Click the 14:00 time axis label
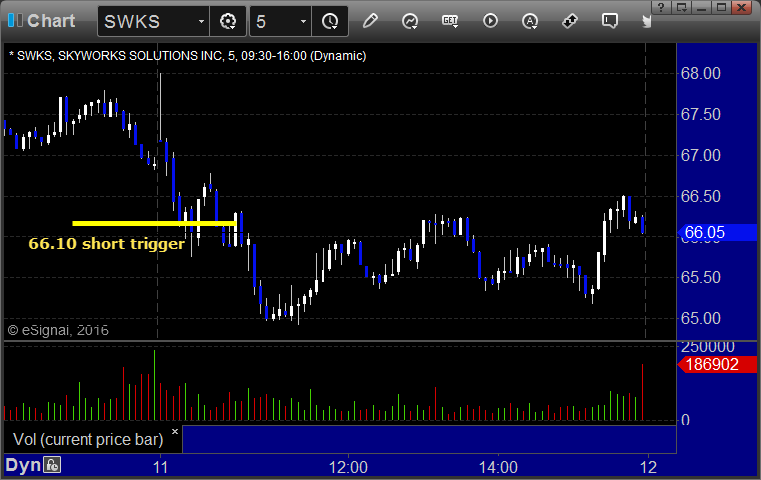Screen dimensions: 761x480 coord(498,467)
